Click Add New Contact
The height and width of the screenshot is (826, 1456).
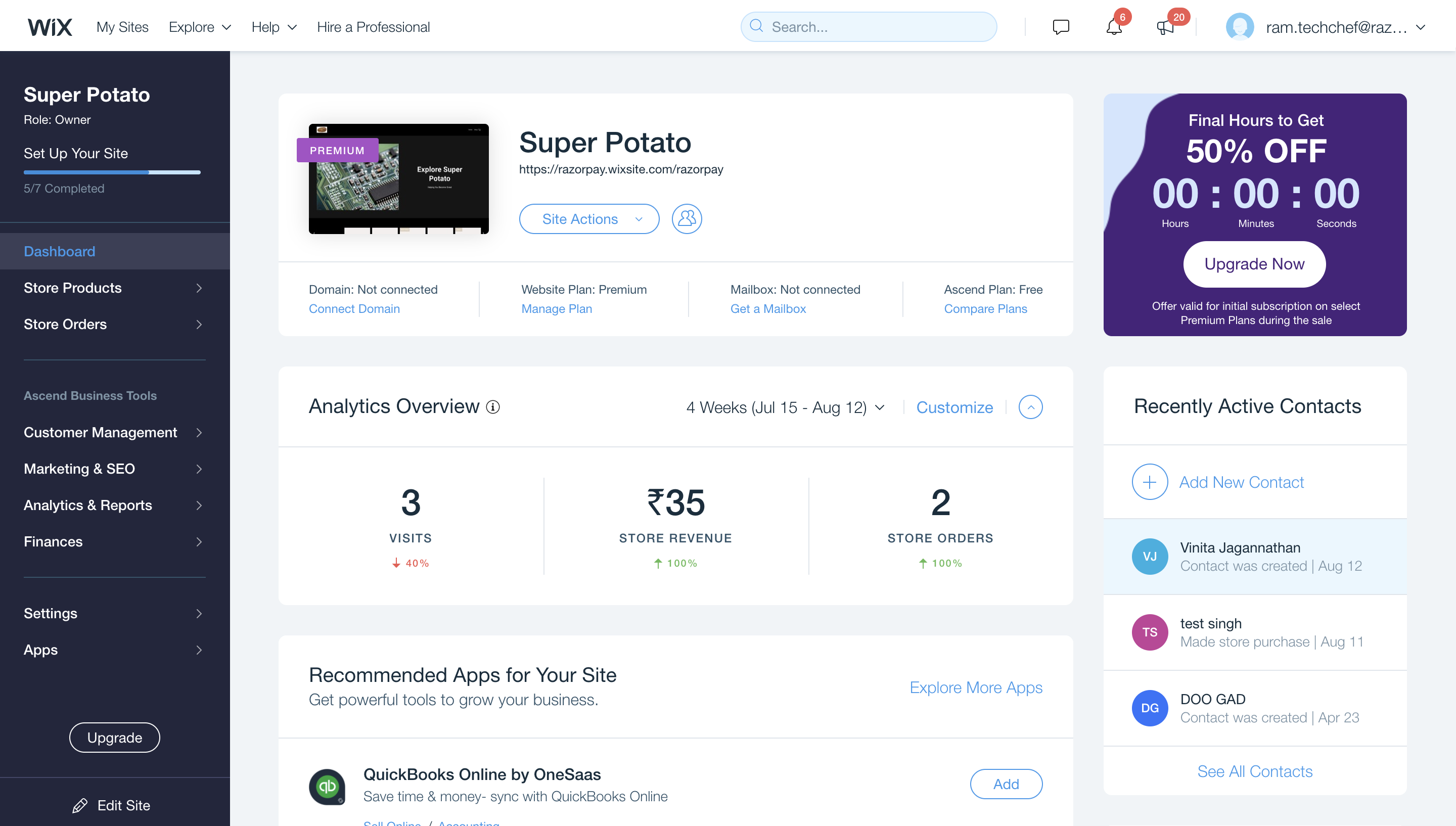coord(1241,482)
